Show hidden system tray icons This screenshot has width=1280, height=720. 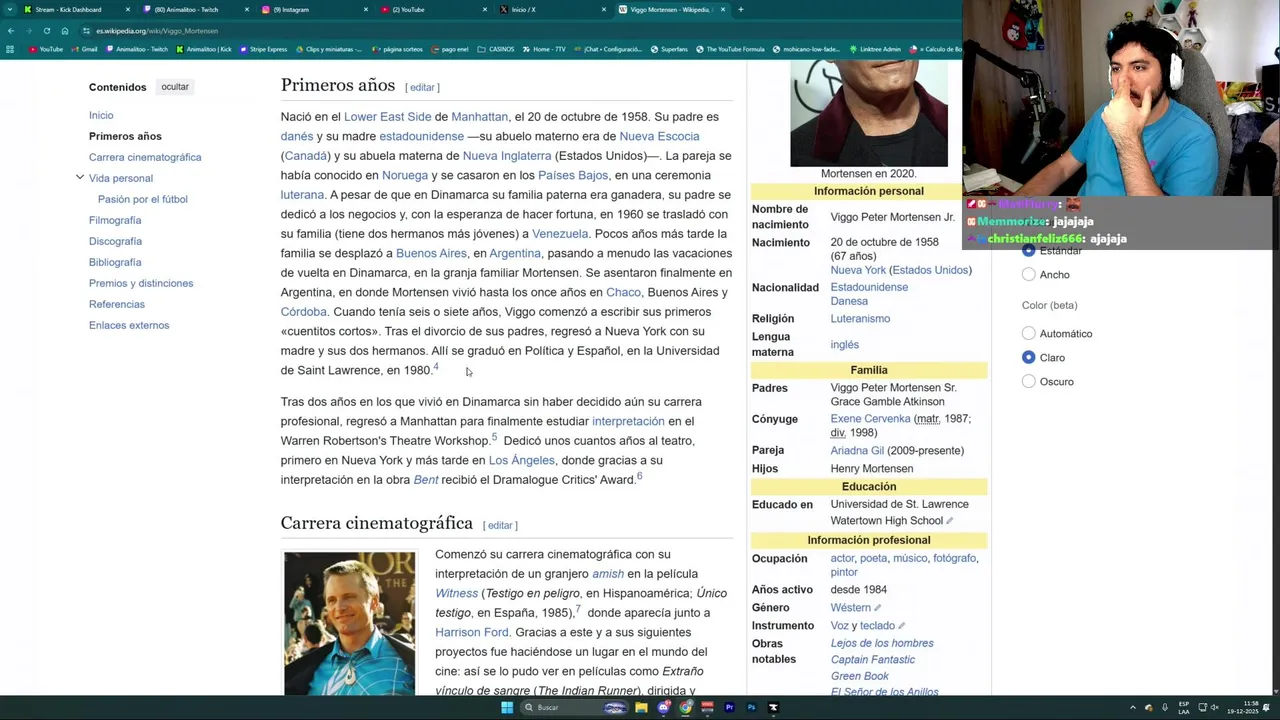1133,707
